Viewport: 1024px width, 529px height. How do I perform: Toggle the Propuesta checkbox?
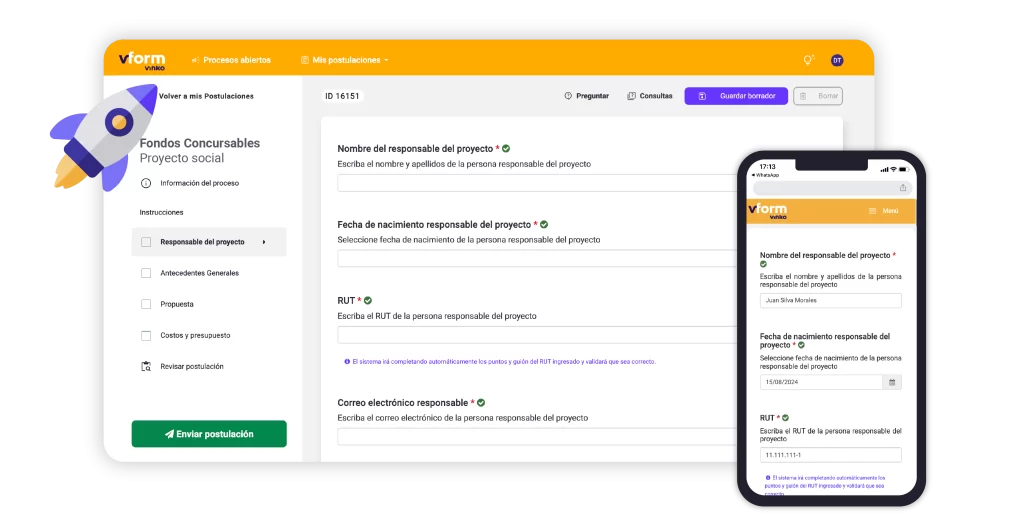point(146,304)
